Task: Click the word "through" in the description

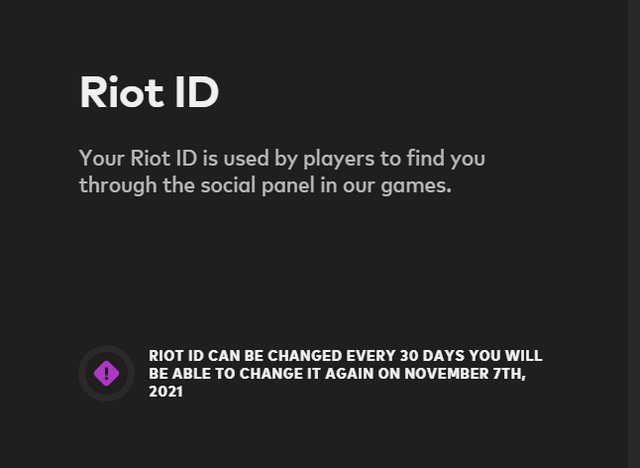Action: tap(113, 186)
